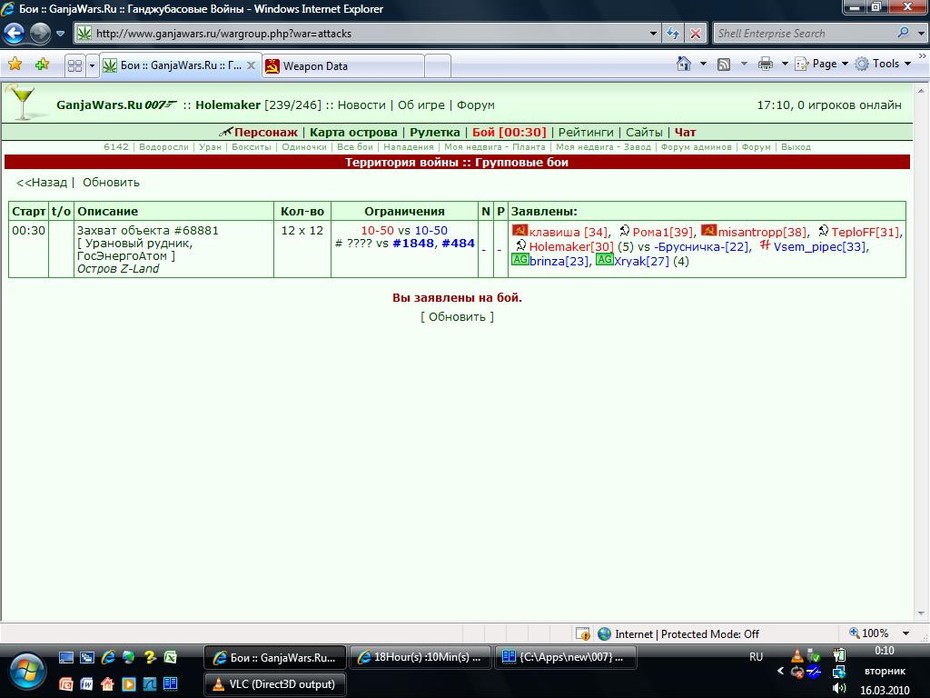Open the zoom level dropdown at 100%
This screenshot has height=698, width=930.
[906, 633]
